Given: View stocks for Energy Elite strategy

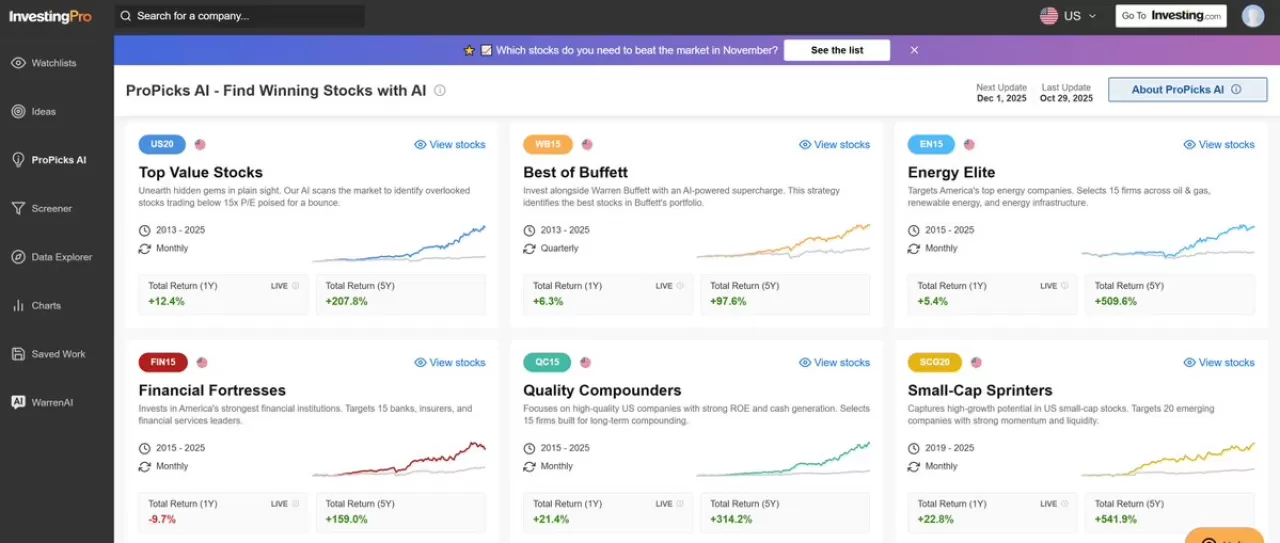Looking at the screenshot, I should [1218, 145].
